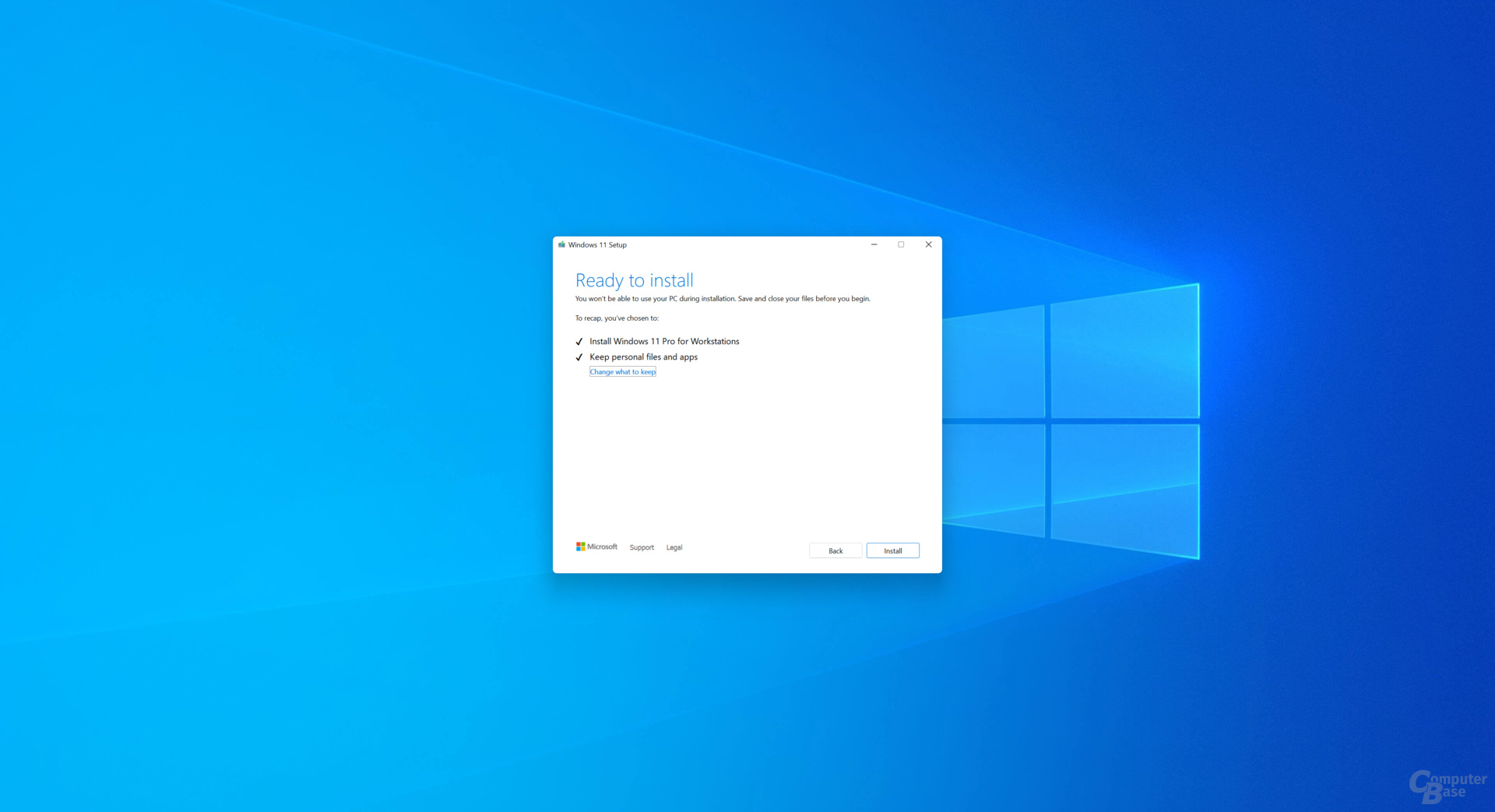Image resolution: width=1495 pixels, height=812 pixels.
Task: Click 'Keep personal files and apps' text
Action: (x=643, y=357)
